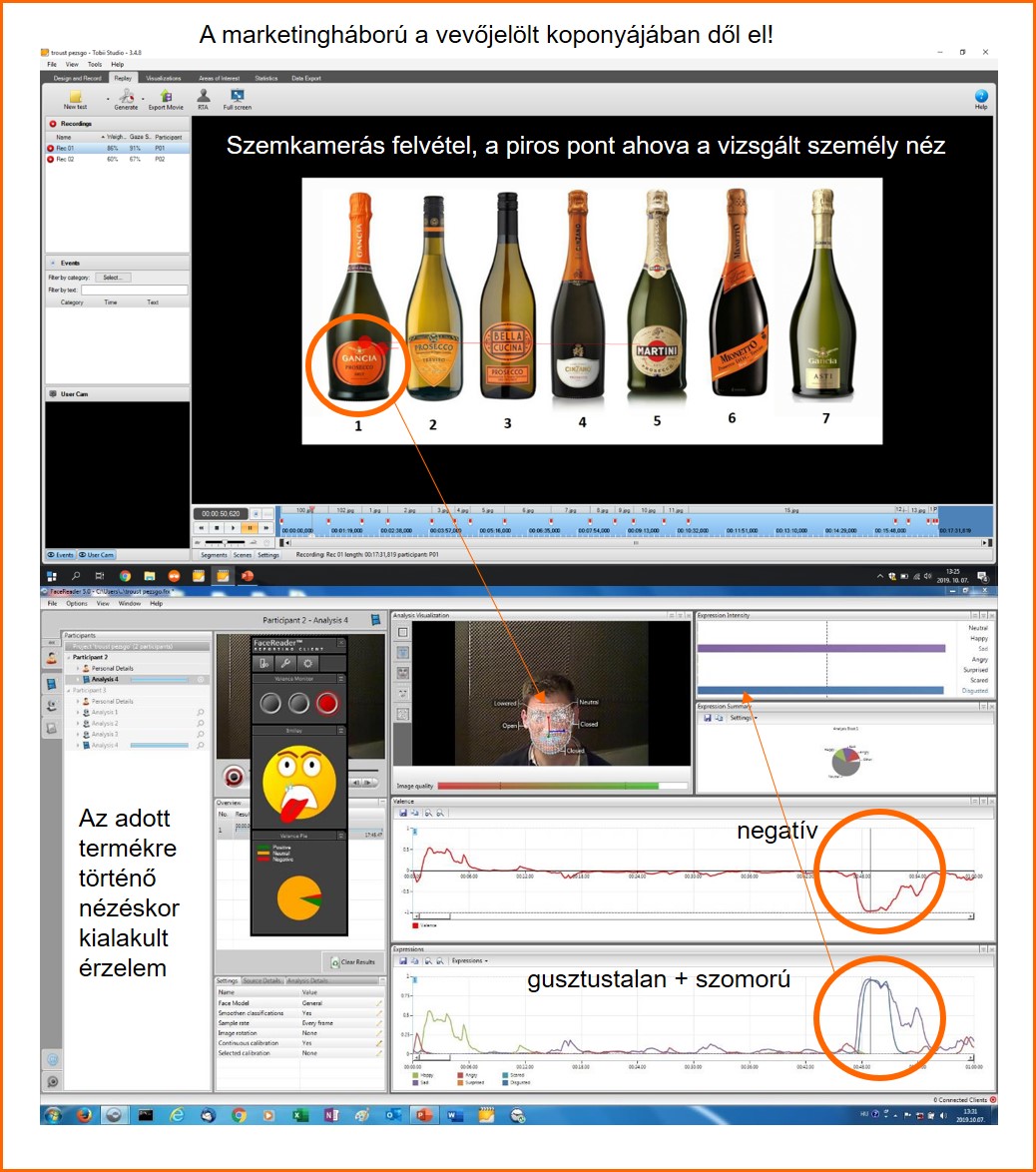
Task: Click the highlighted pause button
Action: (250, 528)
